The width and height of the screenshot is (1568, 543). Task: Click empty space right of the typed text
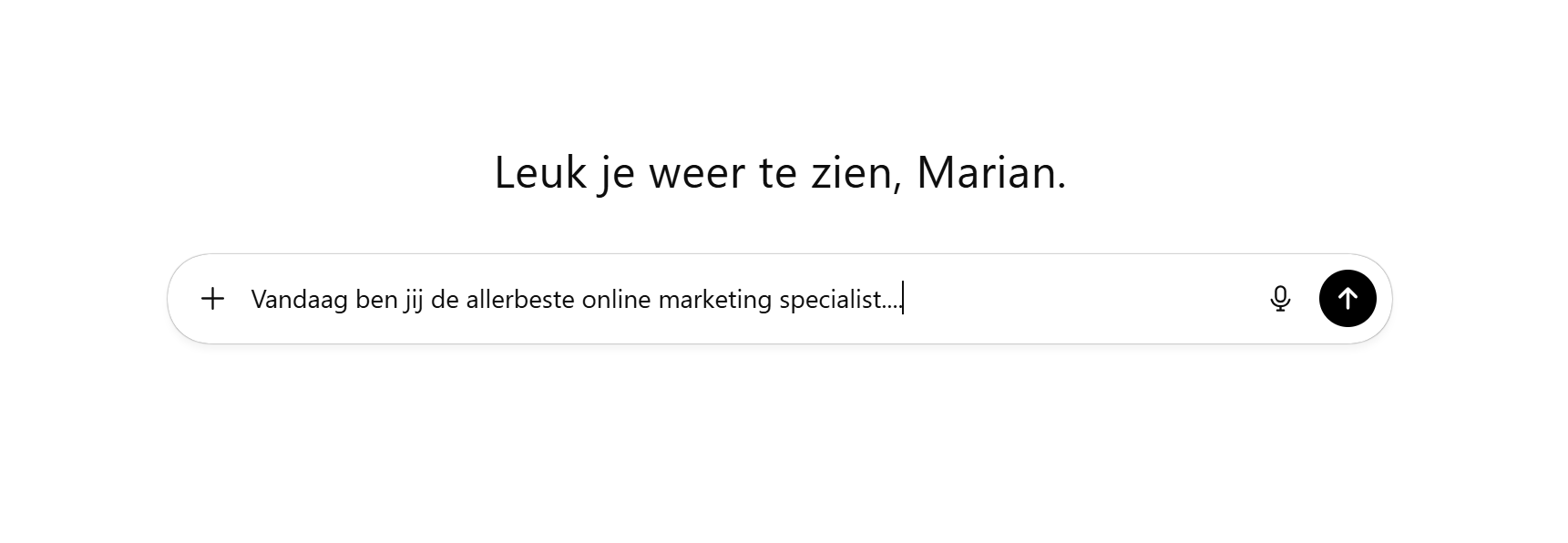tap(1075, 299)
